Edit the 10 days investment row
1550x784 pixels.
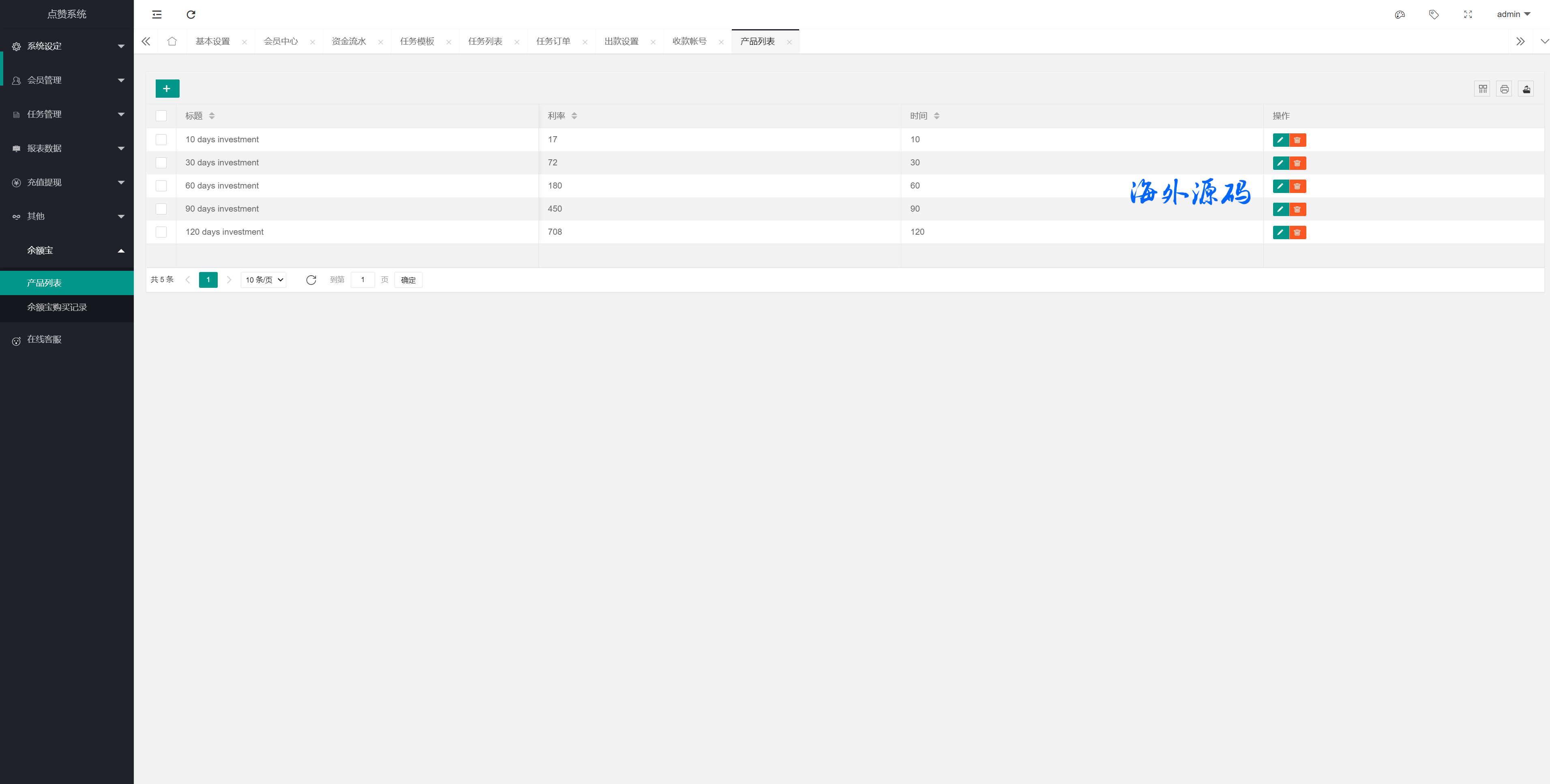pyautogui.click(x=1280, y=140)
